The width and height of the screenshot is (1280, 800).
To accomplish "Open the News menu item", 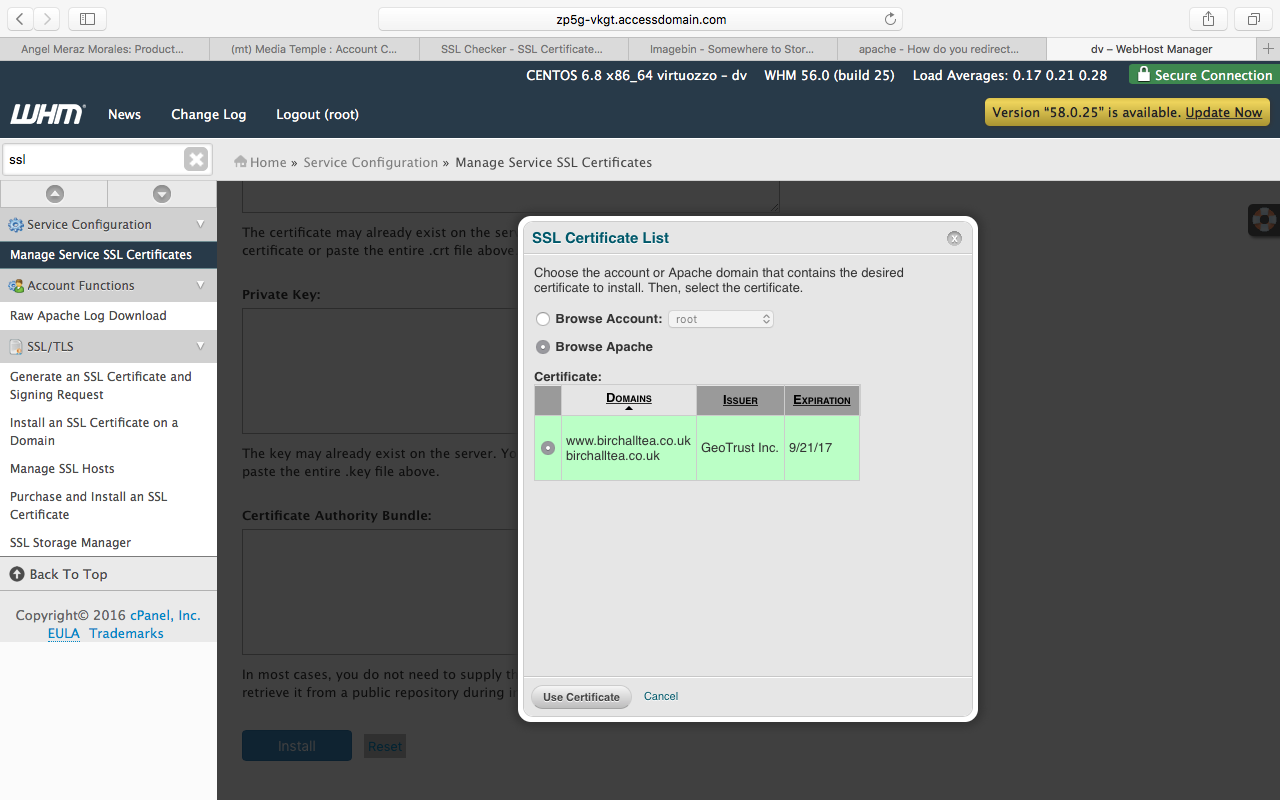I will point(124,114).
